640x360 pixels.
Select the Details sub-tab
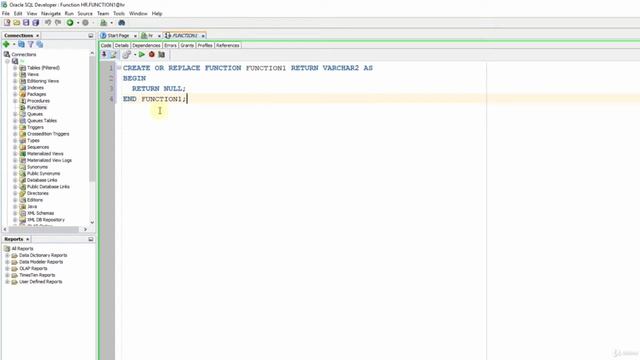coord(122,45)
